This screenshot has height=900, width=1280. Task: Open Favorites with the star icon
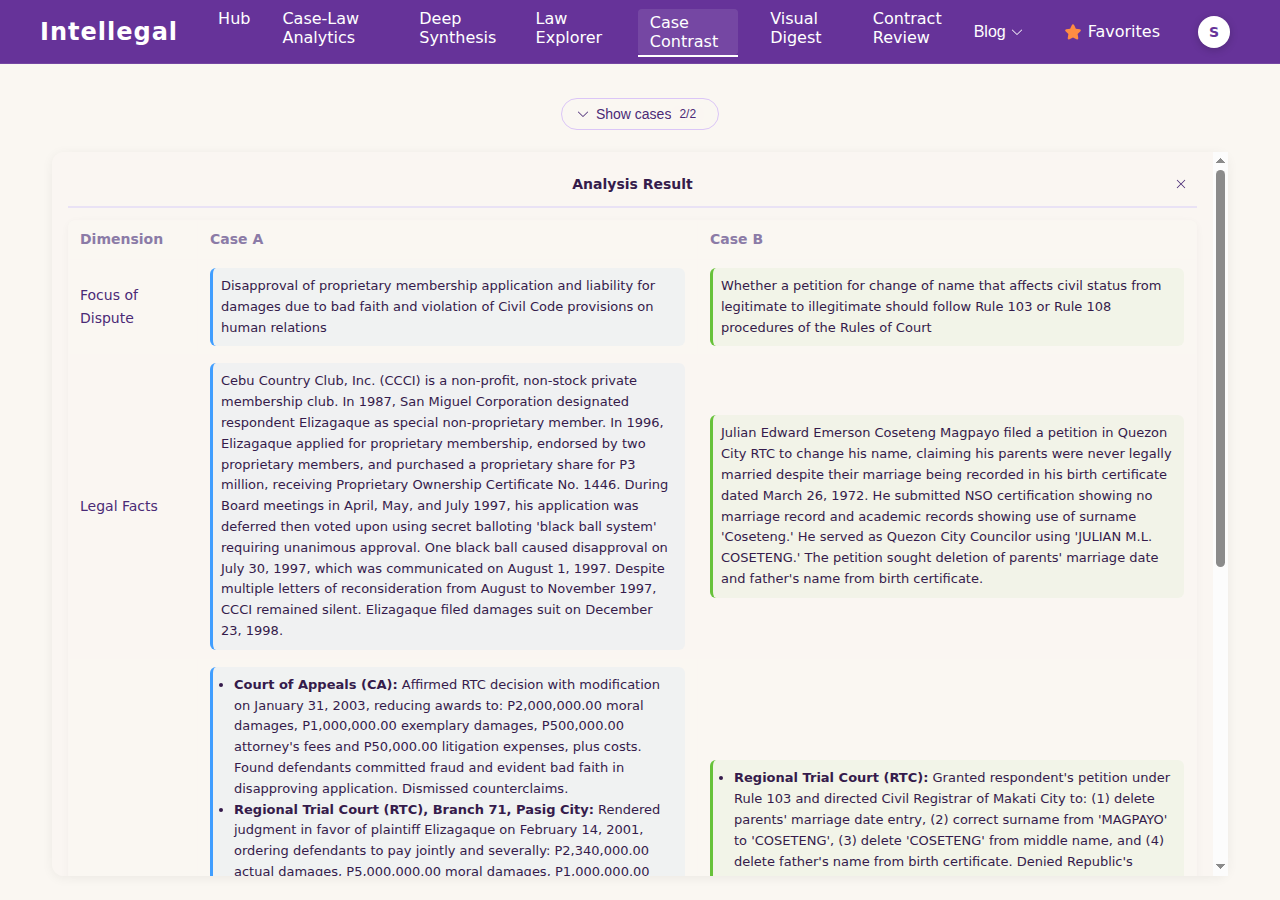(x=1112, y=32)
